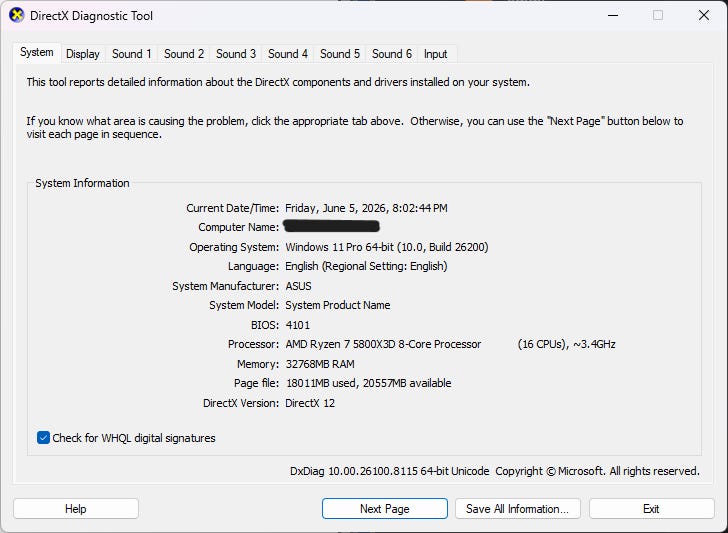Click the 'Processor:' field label
Screen dimensions: 728x533
[x=253, y=344]
